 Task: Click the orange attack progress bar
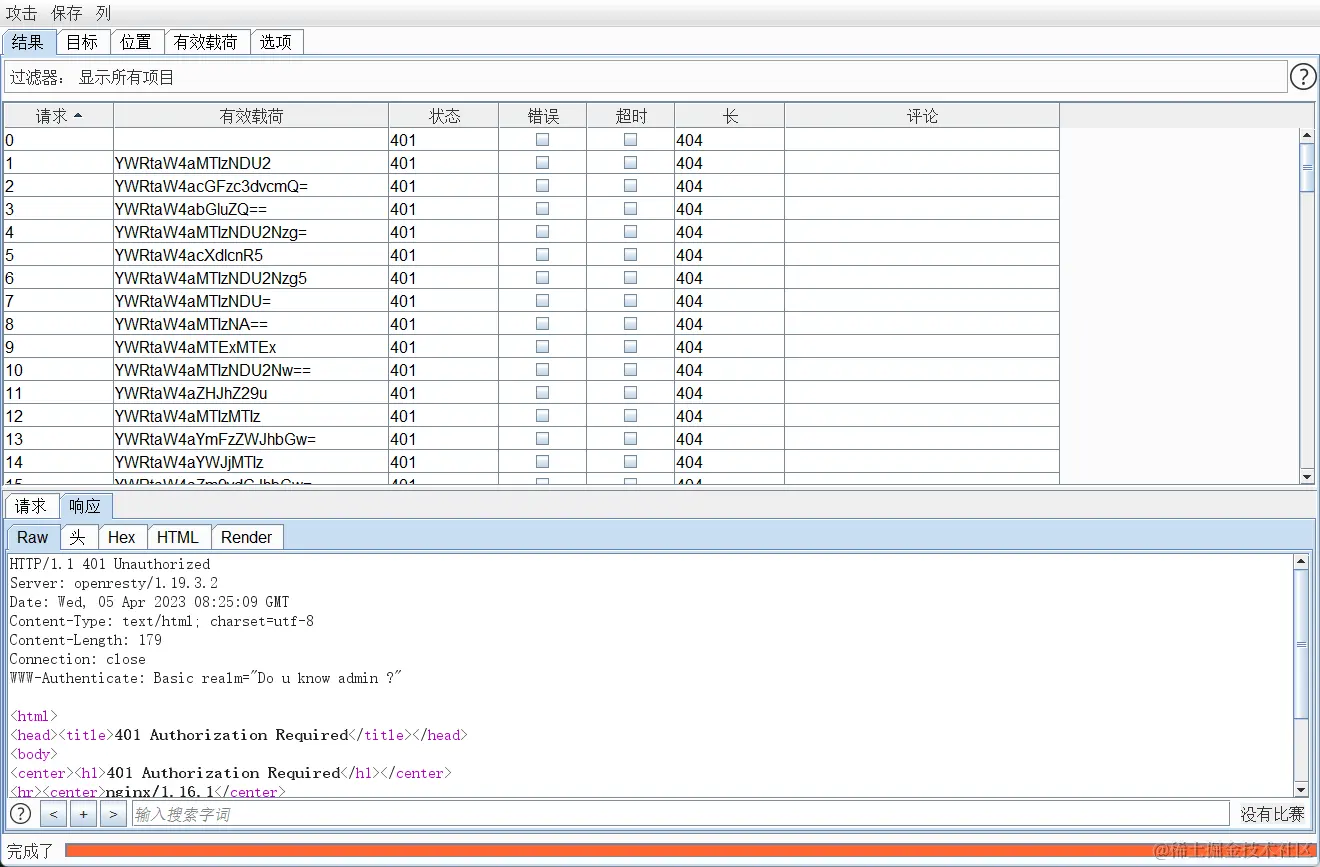pyautogui.click(x=689, y=851)
